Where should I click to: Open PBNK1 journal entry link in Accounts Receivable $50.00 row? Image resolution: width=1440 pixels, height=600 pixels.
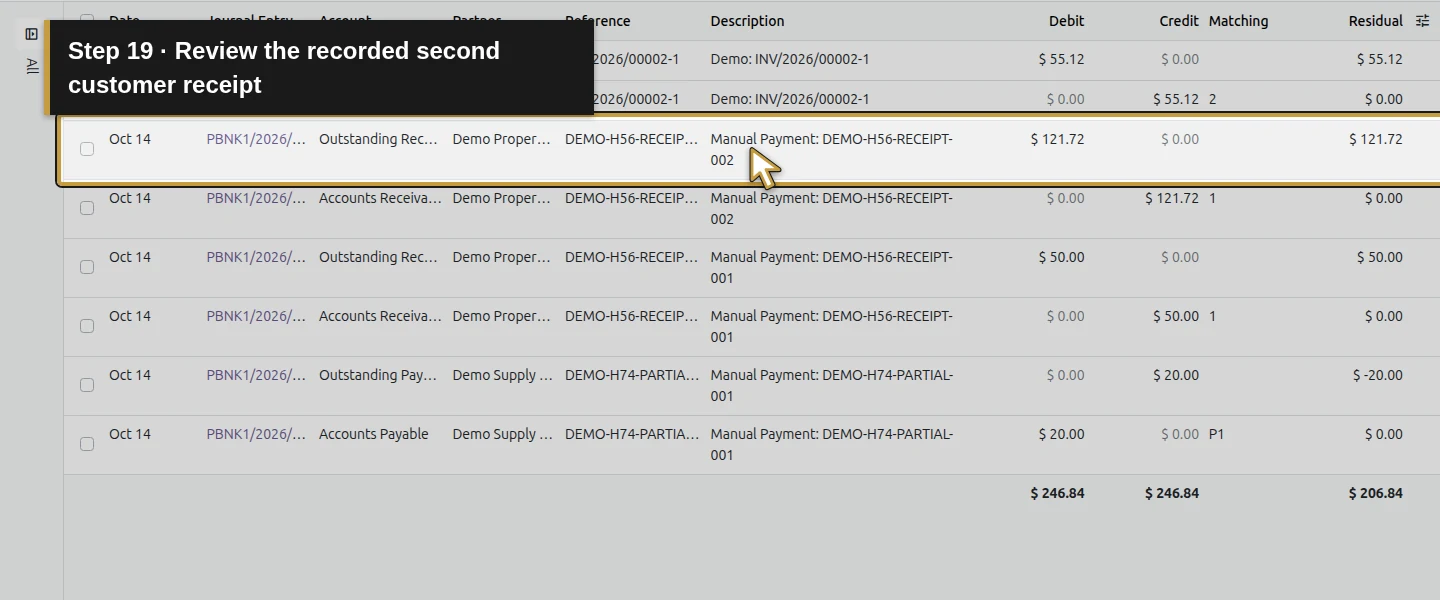[x=256, y=316]
